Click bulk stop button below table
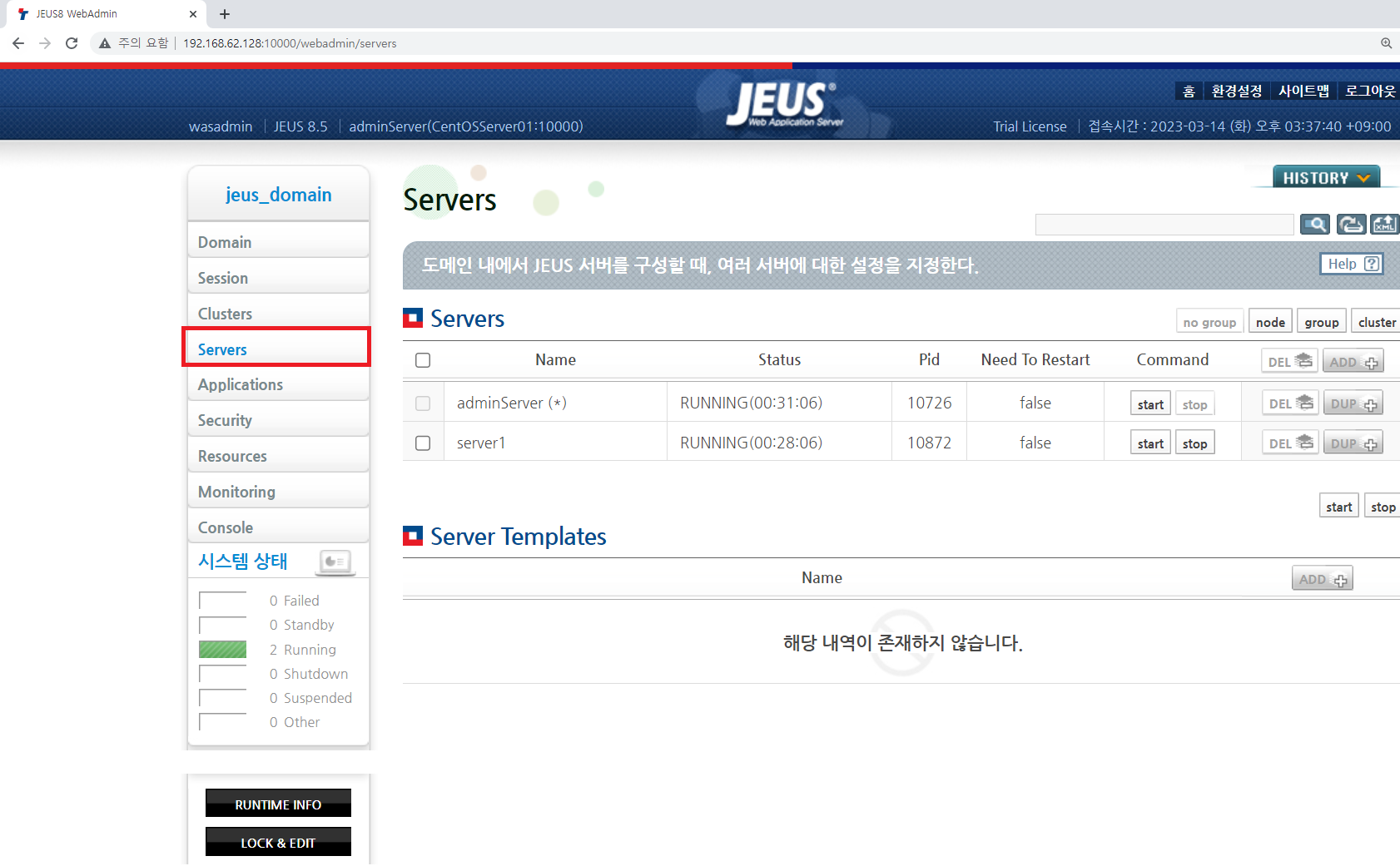The image size is (1400, 866). coord(1383,507)
